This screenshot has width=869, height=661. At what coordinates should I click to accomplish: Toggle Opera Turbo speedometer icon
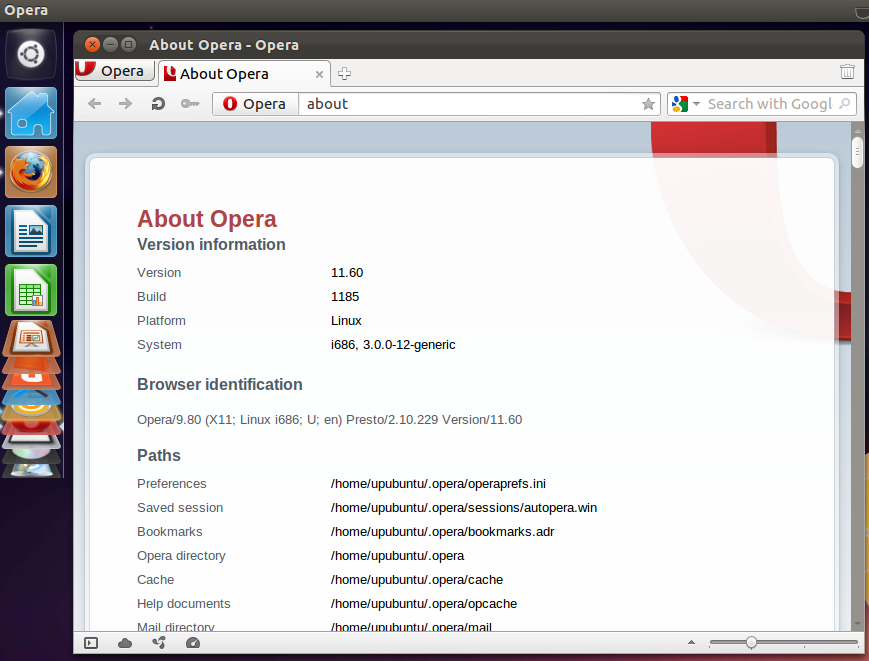click(193, 643)
